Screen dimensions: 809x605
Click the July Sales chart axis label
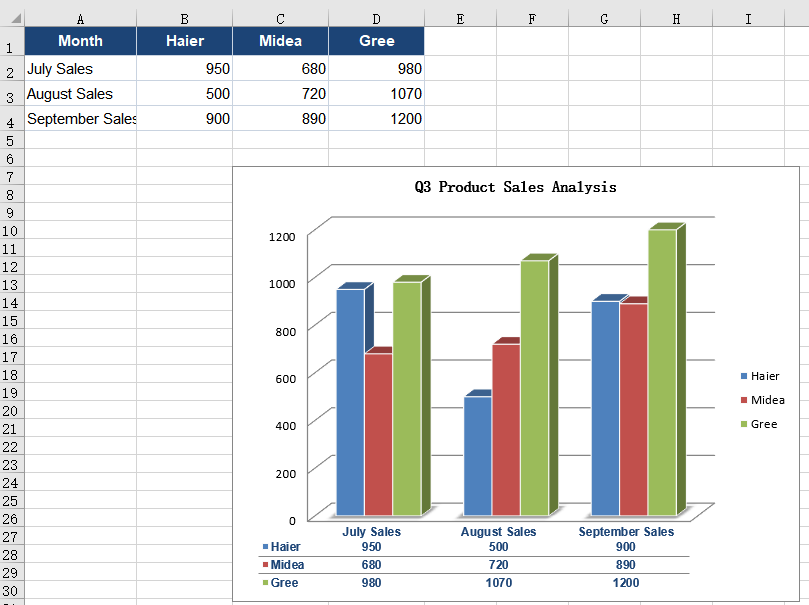371,532
